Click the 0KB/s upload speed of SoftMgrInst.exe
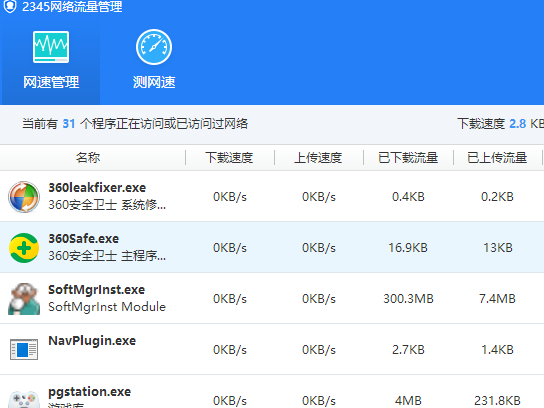The height and width of the screenshot is (408, 544). click(x=319, y=299)
